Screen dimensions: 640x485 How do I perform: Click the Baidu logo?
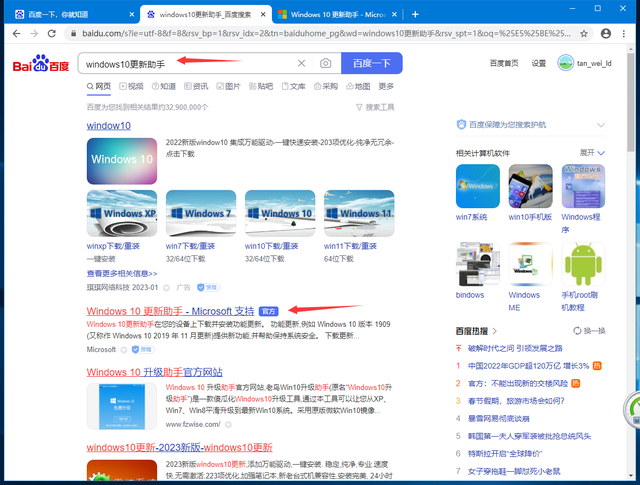pos(41,63)
